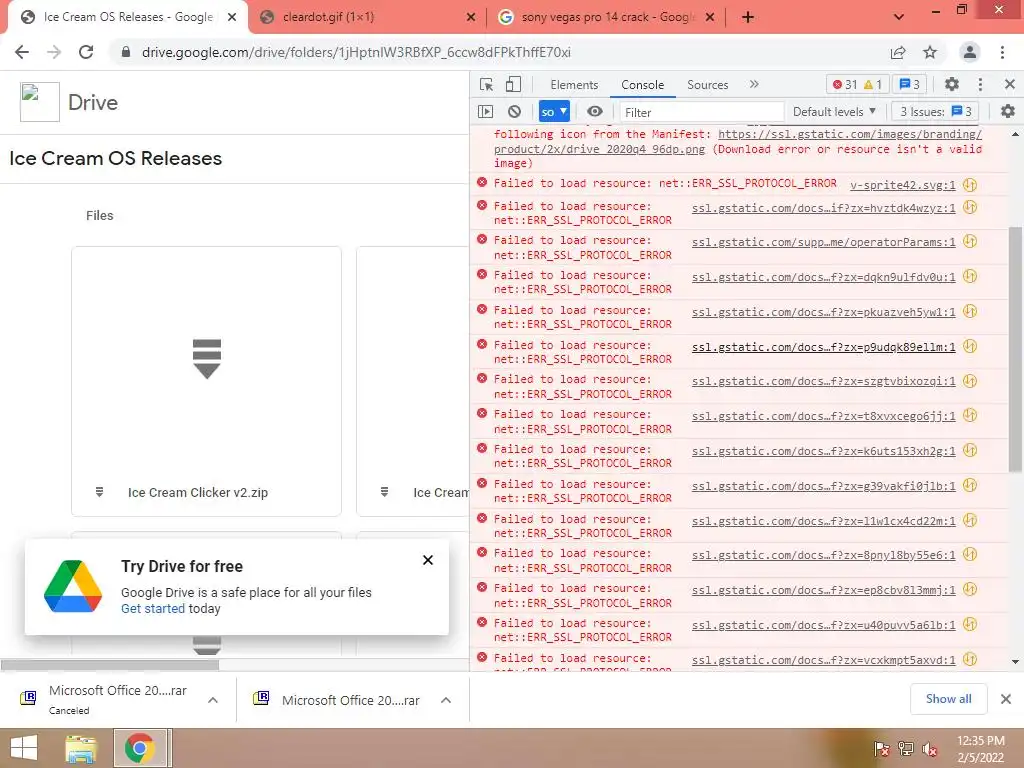
Task: Click Show all downloads
Action: coord(948,699)
